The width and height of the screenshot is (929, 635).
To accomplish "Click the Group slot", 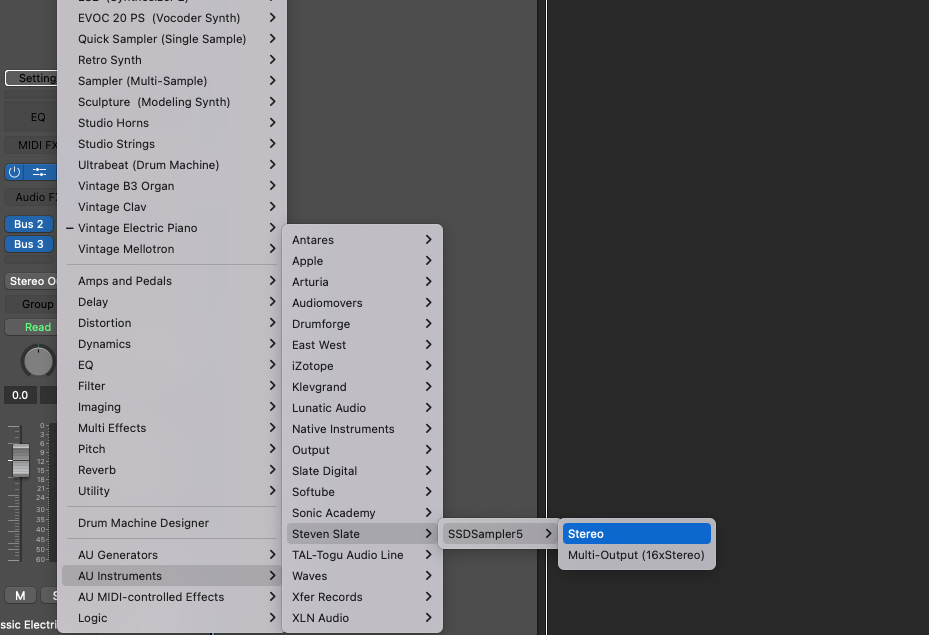I will pyautogui.click(x=31, y=304).
